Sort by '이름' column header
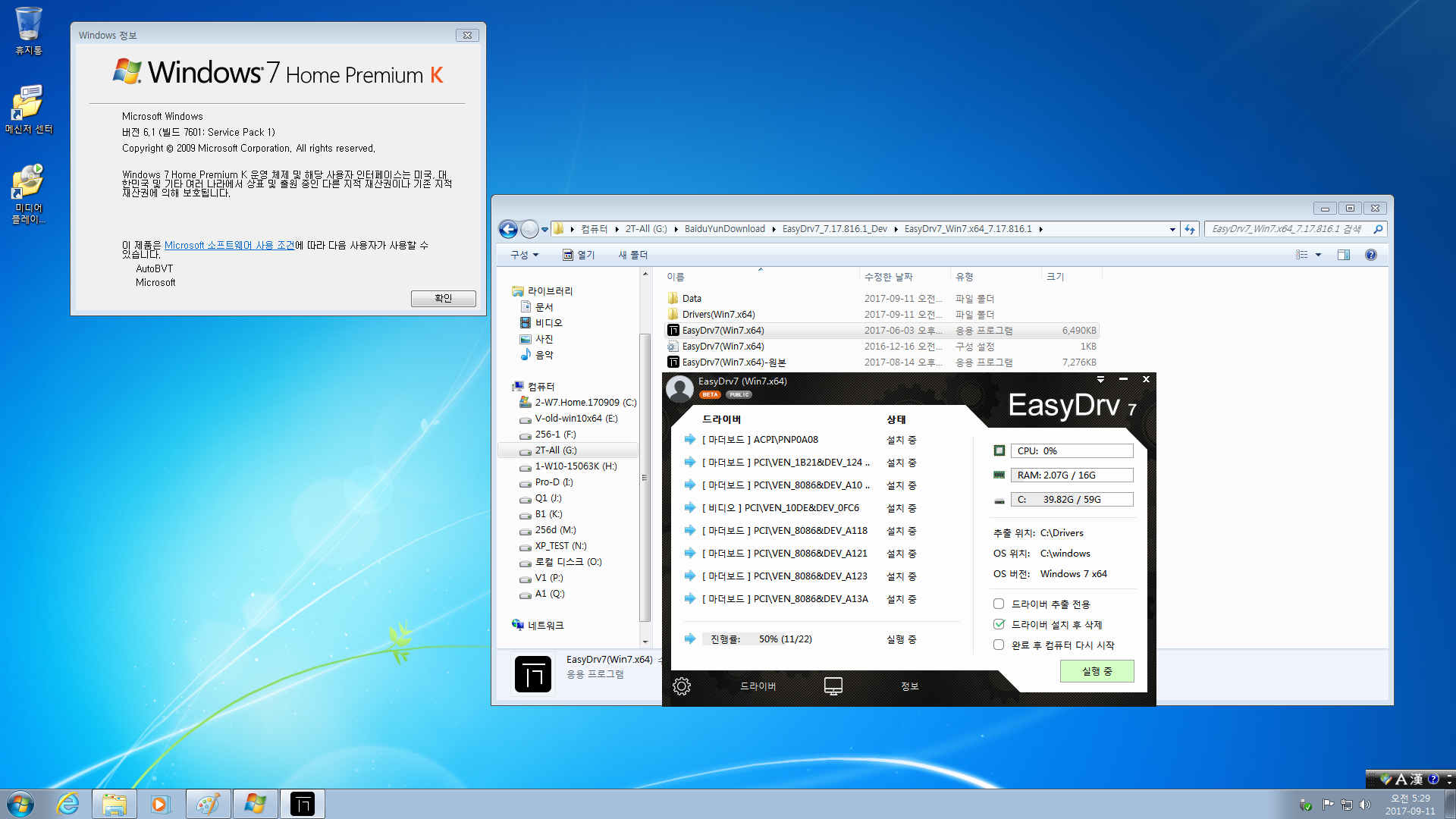This screenshot has width=1456, height=819. click(759, 277)
